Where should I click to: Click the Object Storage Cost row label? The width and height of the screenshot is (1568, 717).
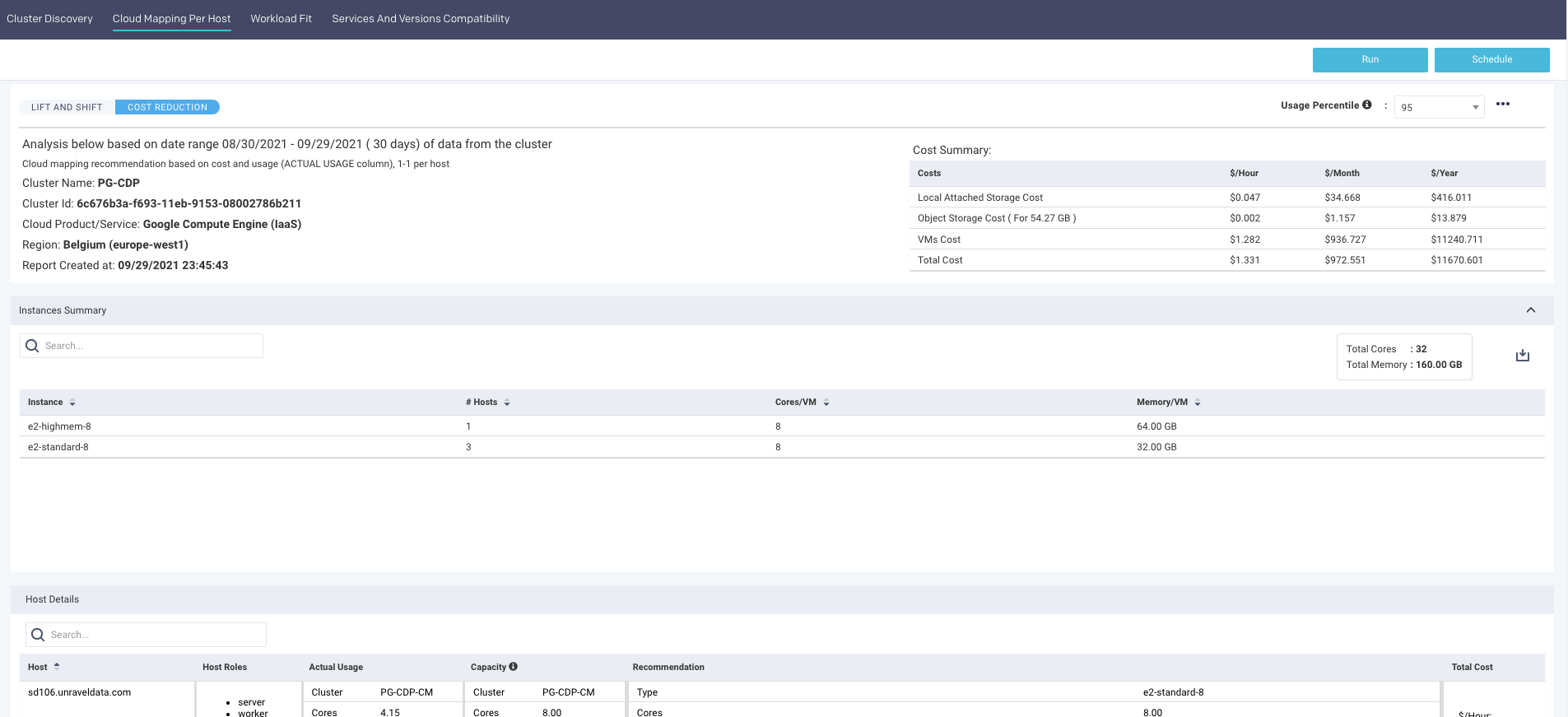coord(997,218)
